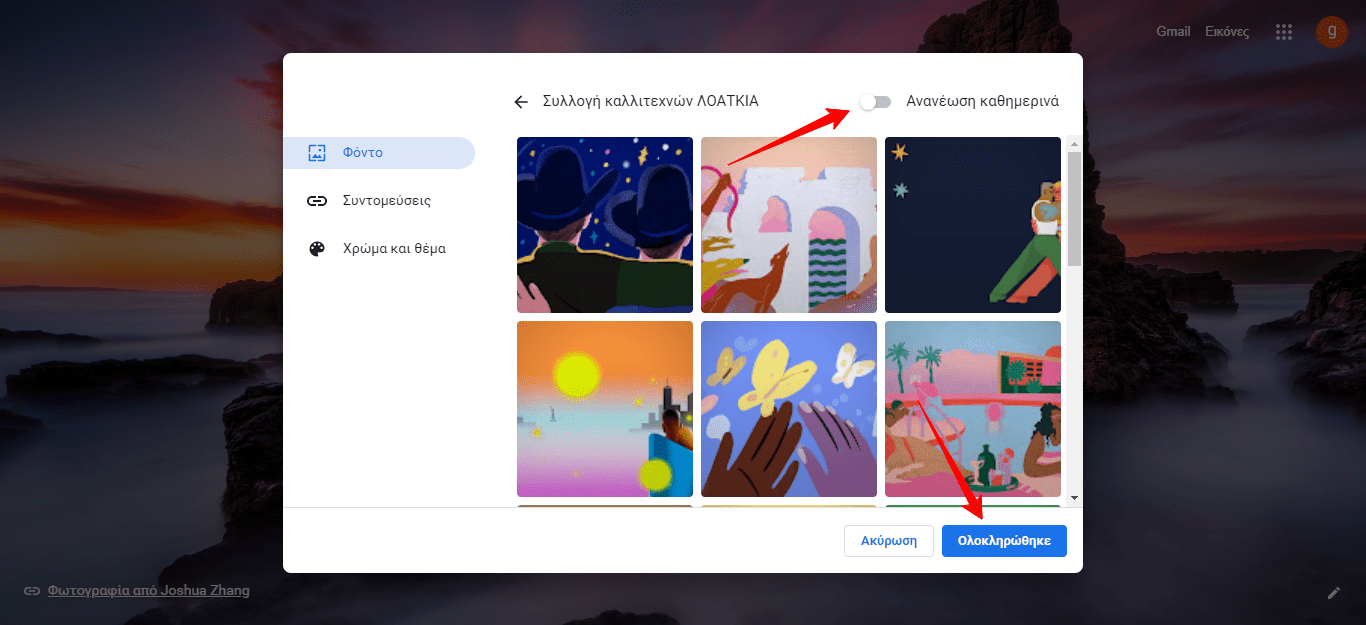Select the couple stargazing background thumbnail
Image resolution: width=1366 pixels, height=625 pixels.
(x=604, y=224)
